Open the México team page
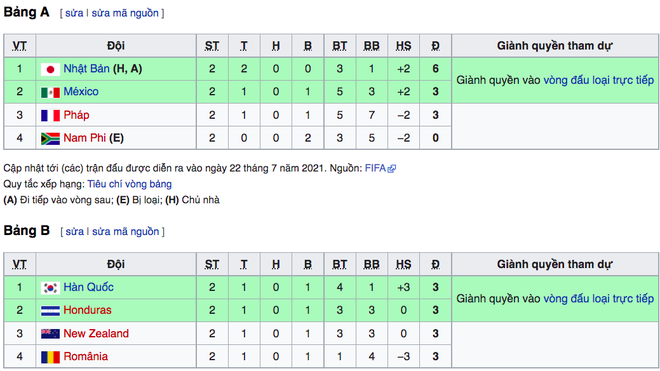660x371 pixels. click(x=81, y=92)
